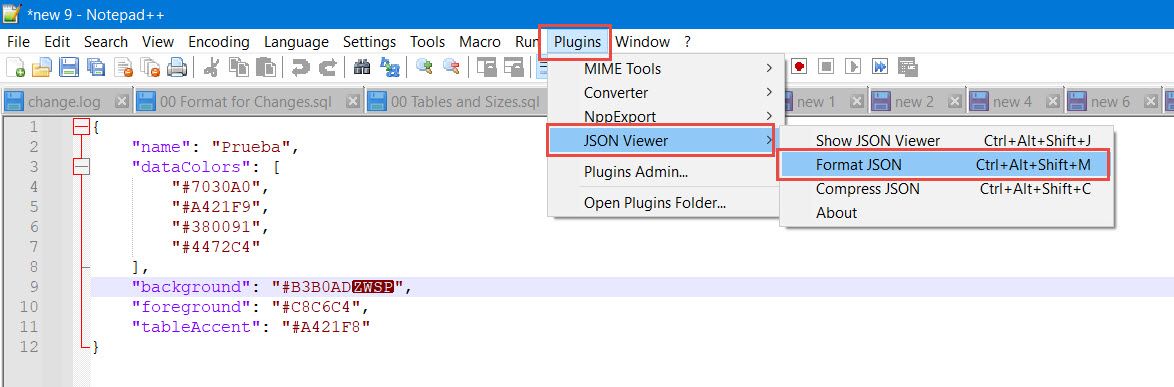Toggle synchronize horizontal scrolling icon
The image size is (1174, 387).
(x=514, y=67)
